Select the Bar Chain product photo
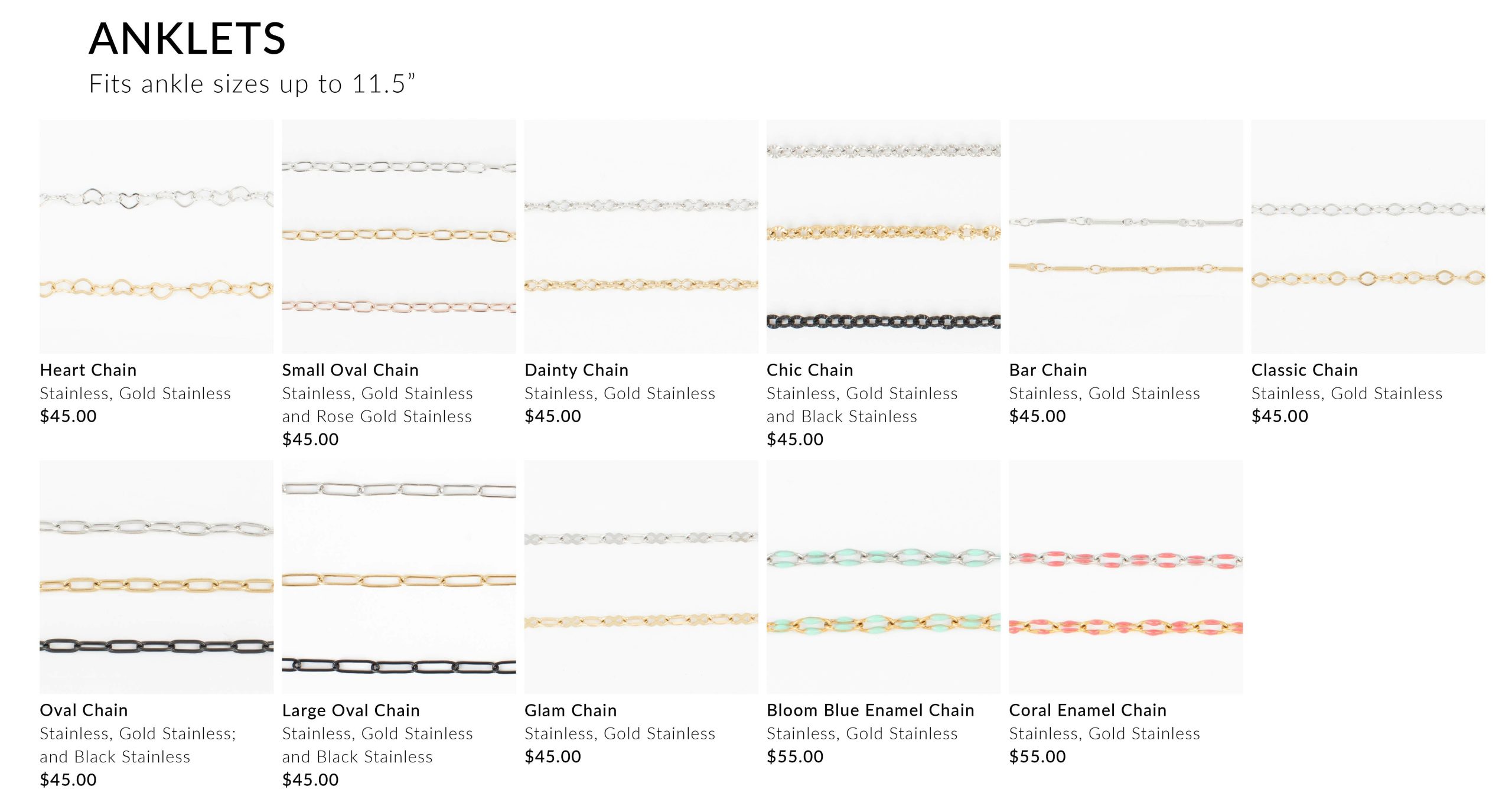Image resolution: width=1512 pixels, height=809 pixels. pyautogui.click(x=1126, y=237)
